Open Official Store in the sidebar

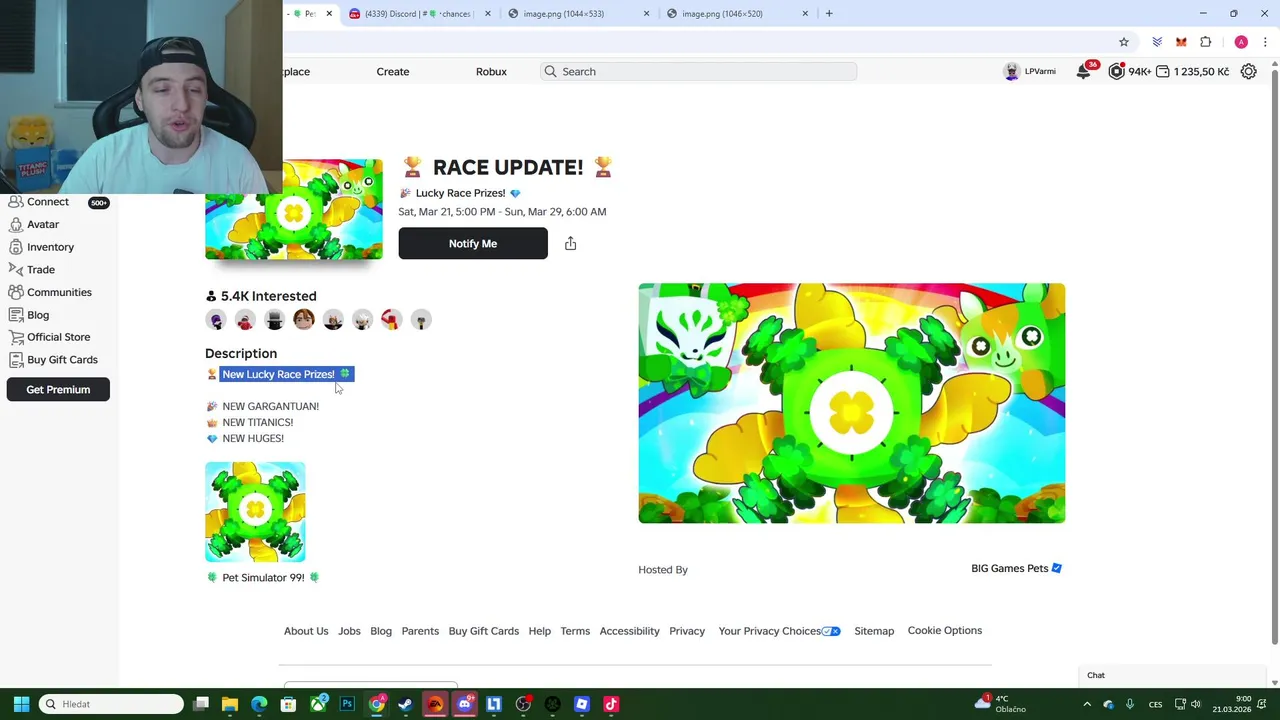pos(58,337)
